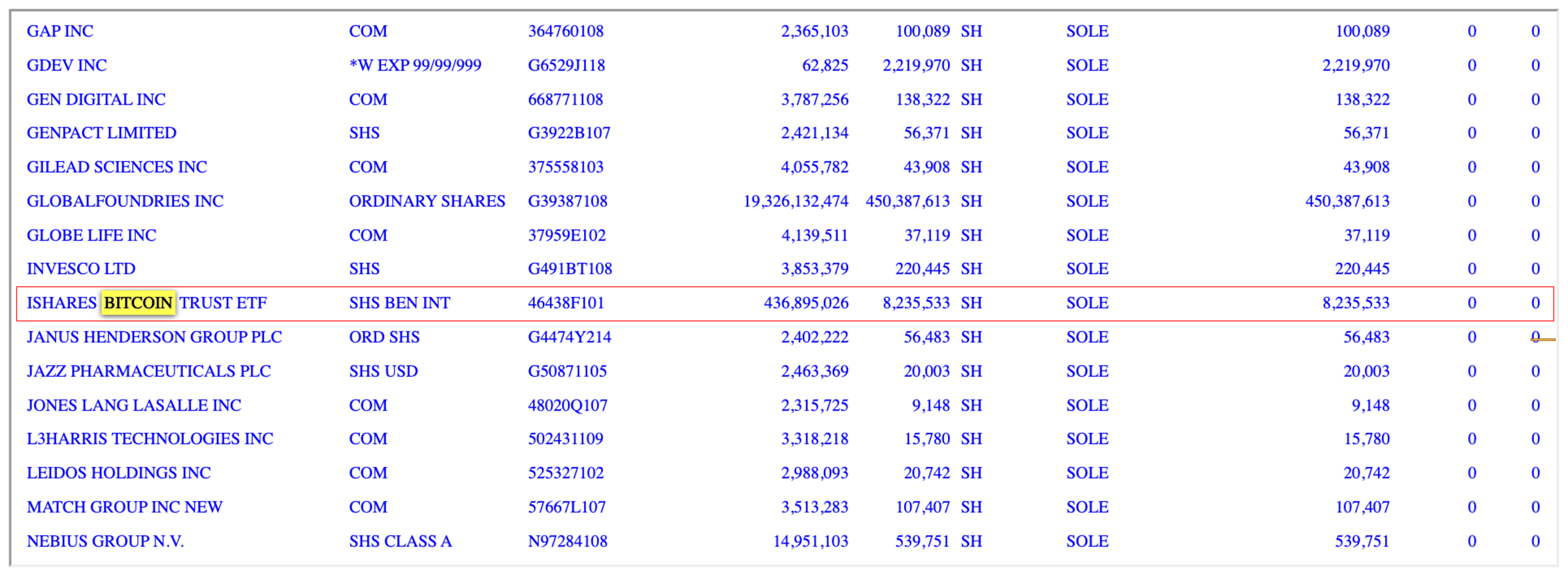Select the value 2,421,134
Screen dimensions: 1568x576
tap(815, 133)
